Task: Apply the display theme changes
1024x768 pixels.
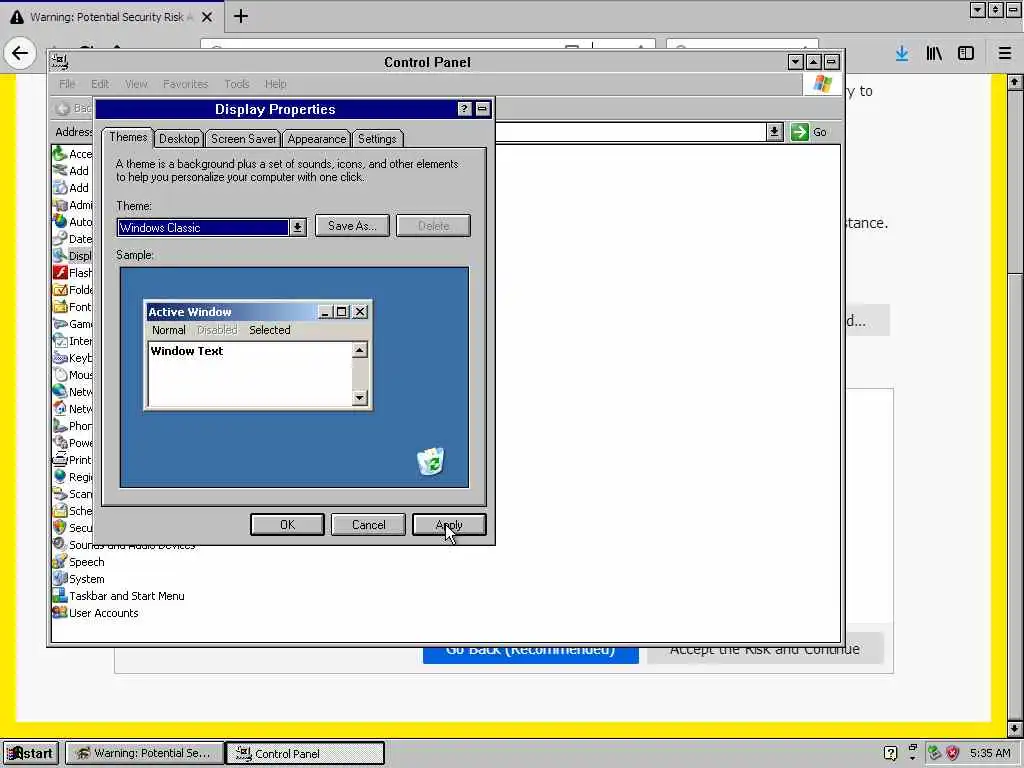Action: 449,524
